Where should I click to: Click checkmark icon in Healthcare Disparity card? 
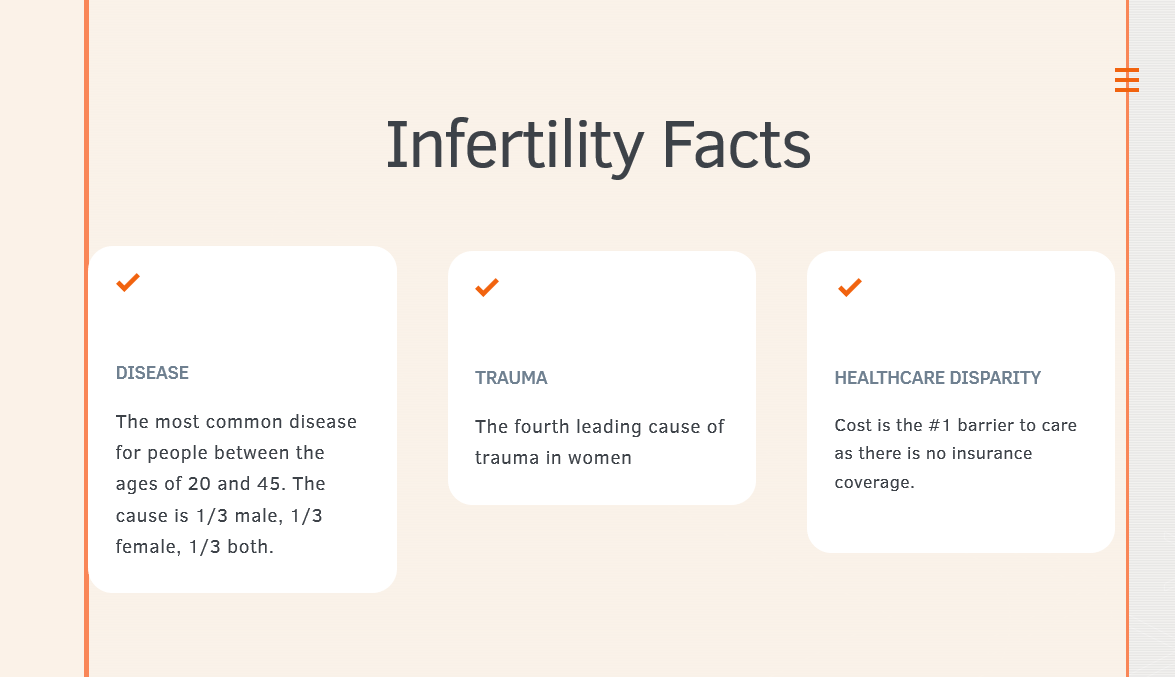850,287
